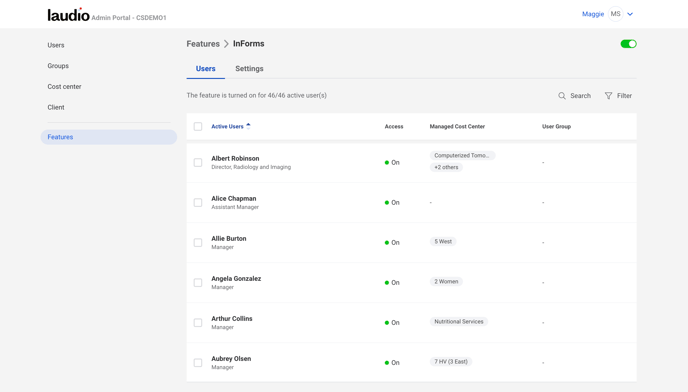Click the 2 Women cost center tag

click(446, 281)
